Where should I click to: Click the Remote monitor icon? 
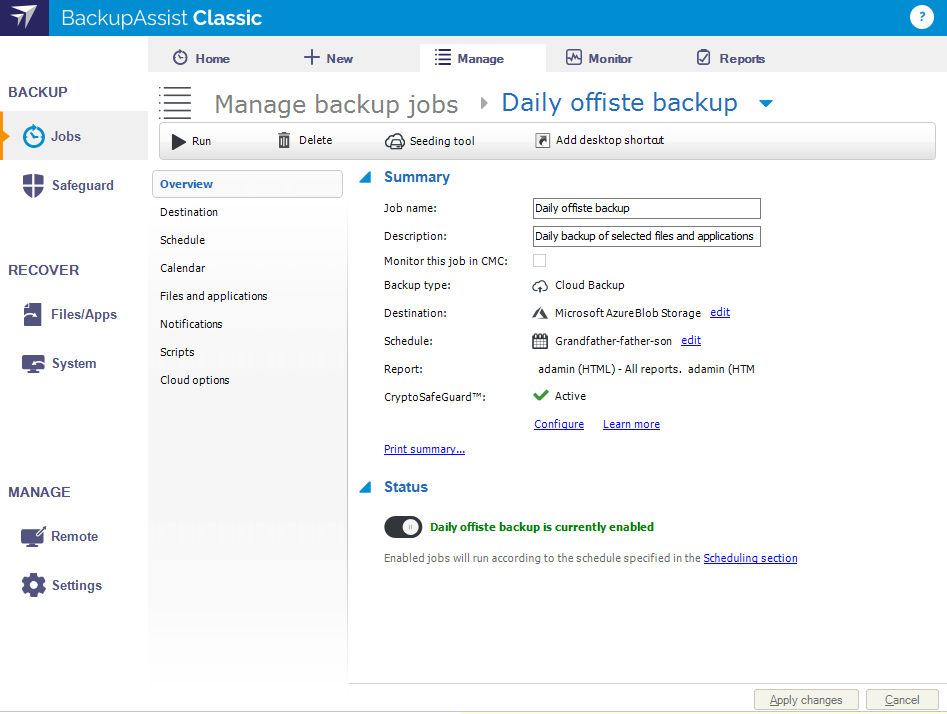point(33,536)
